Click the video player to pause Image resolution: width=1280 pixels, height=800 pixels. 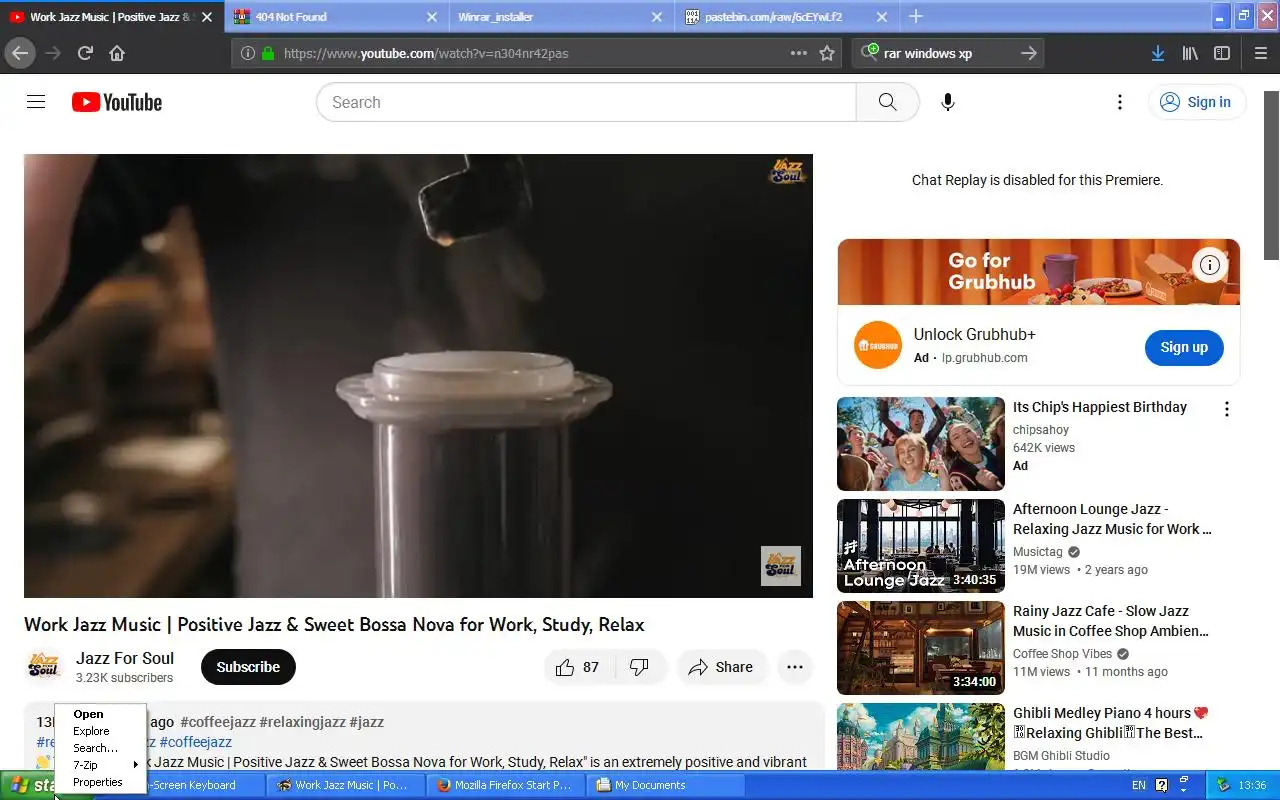[x=418, y=376]
